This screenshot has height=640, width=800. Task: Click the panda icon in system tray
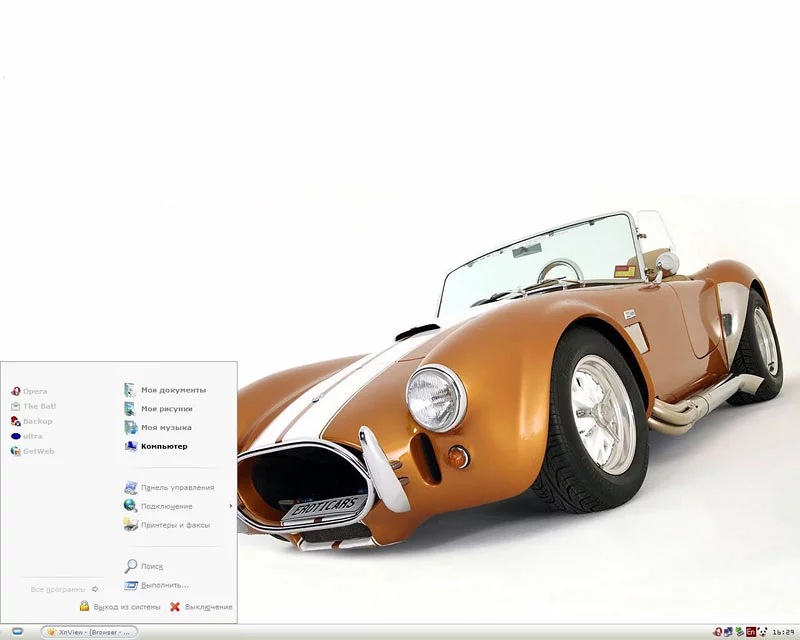tap(763, 632)
